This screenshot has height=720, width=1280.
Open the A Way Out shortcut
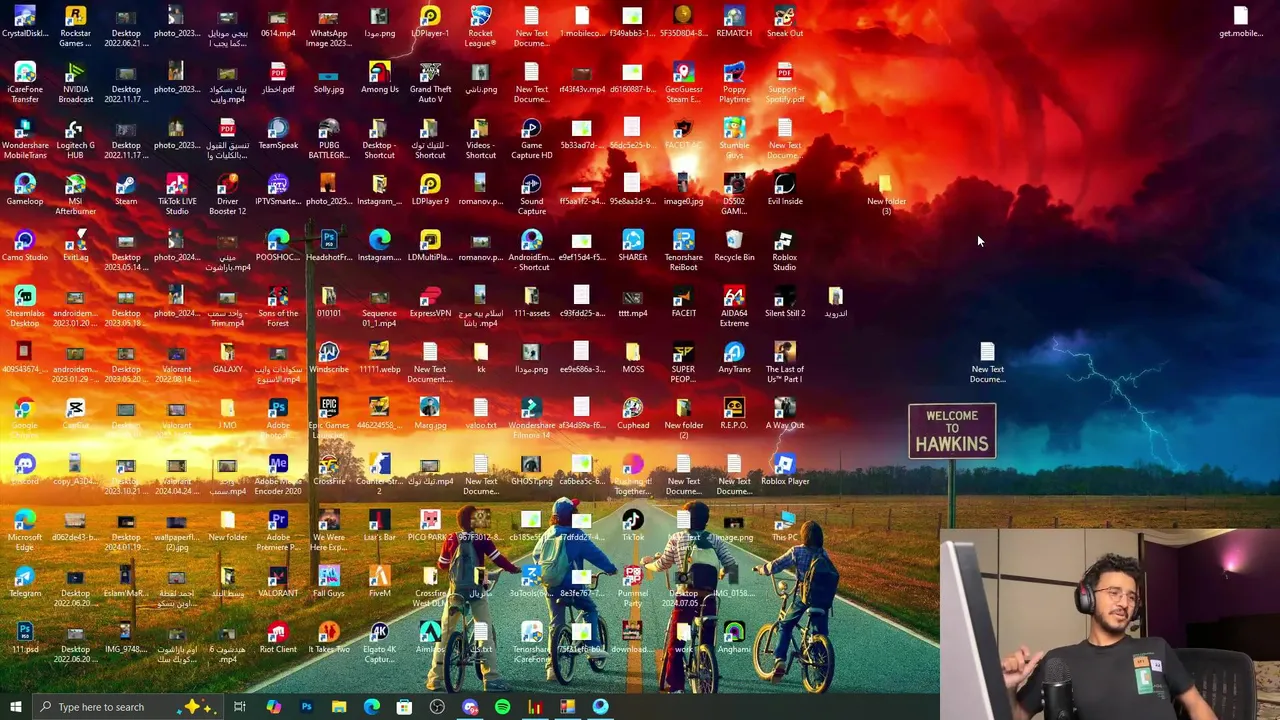point(785,413)
